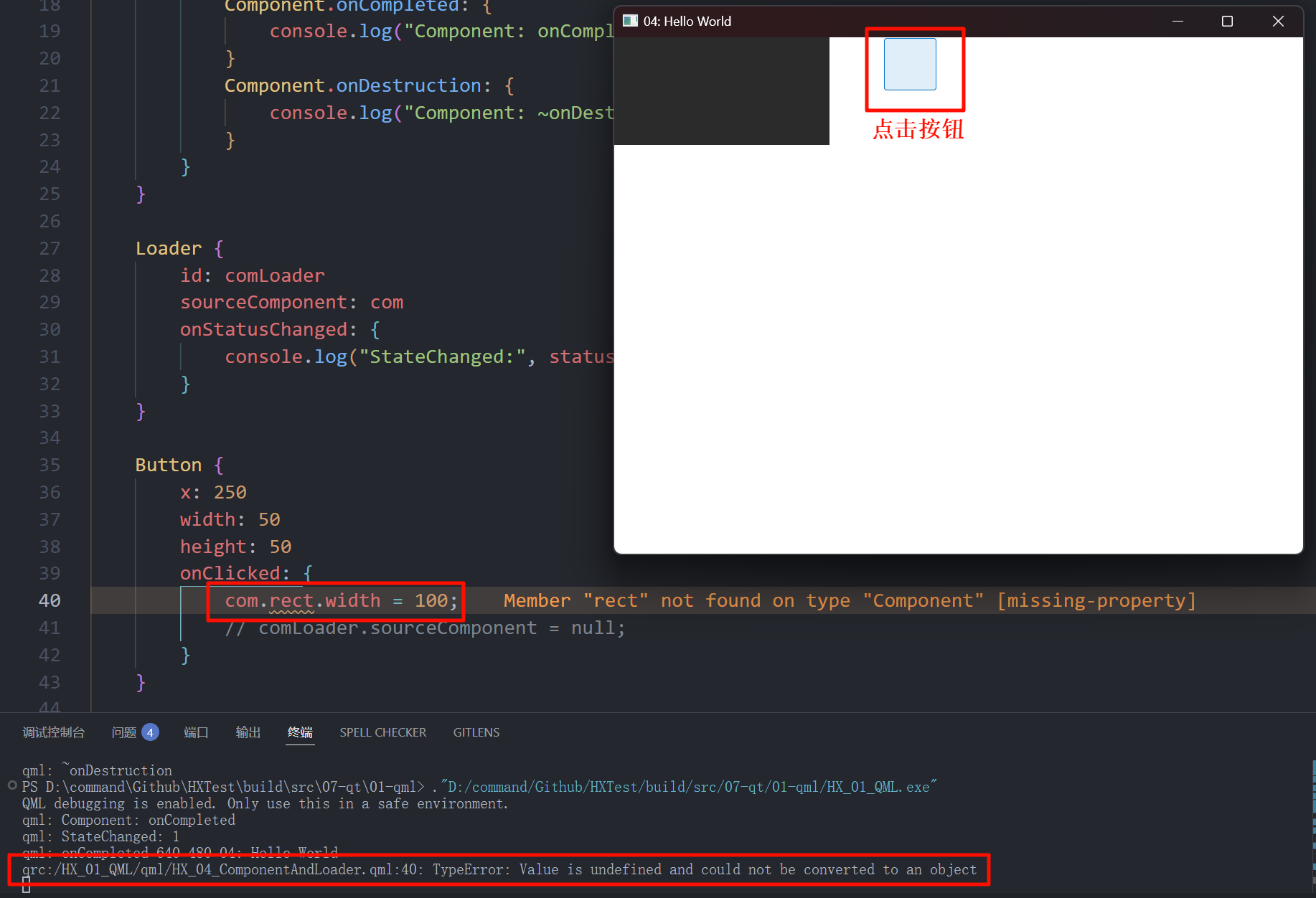
Task: Open the HX_01_QML.exe path link in terminal
Action: click(x=689, y=787)
